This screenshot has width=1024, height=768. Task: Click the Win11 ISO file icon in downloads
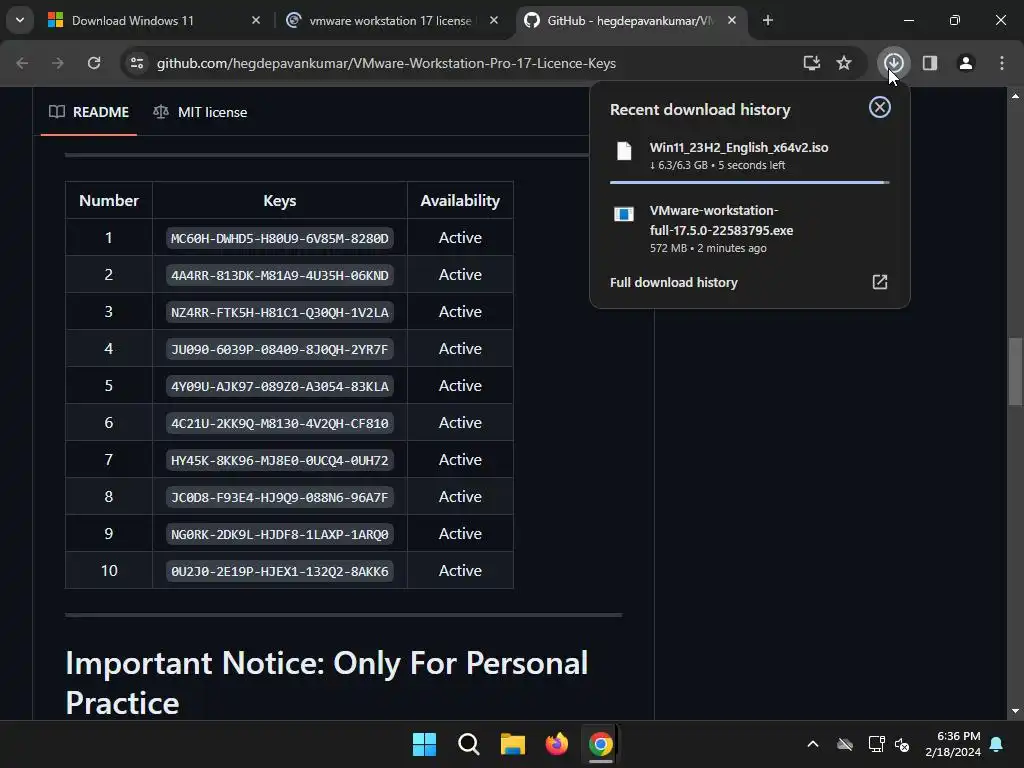(624, 151)
